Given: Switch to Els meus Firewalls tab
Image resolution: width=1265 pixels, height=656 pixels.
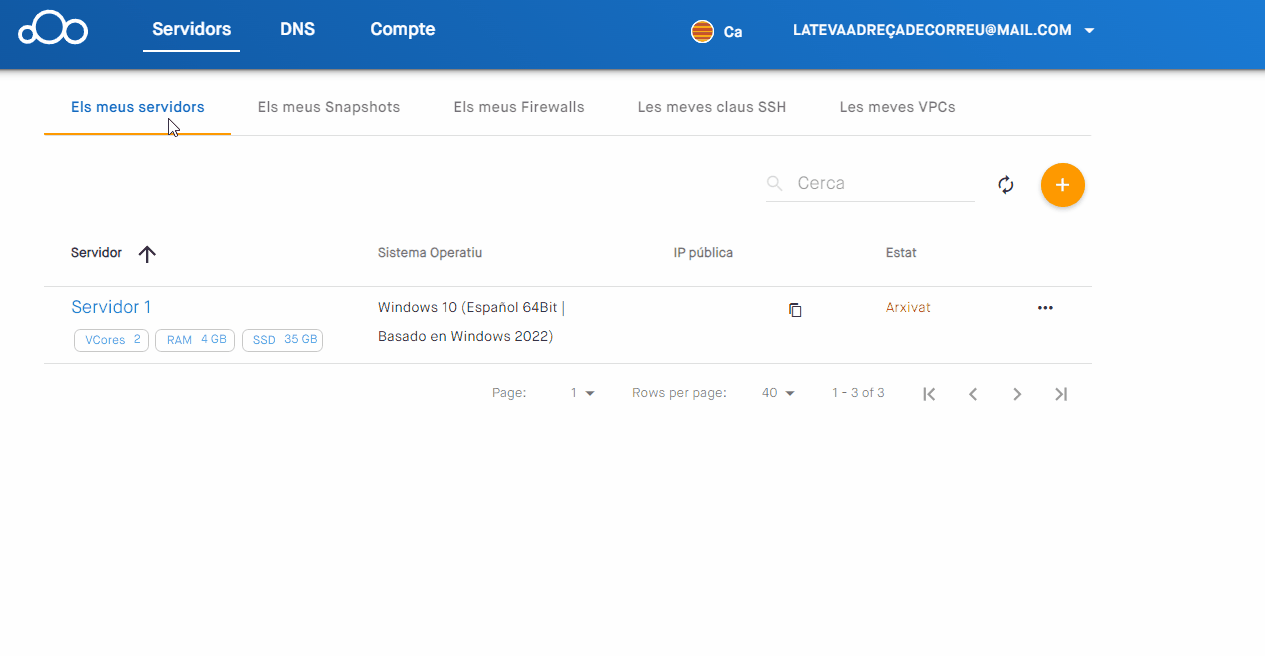Looking at the screenshot, I should tap(518, 107).
